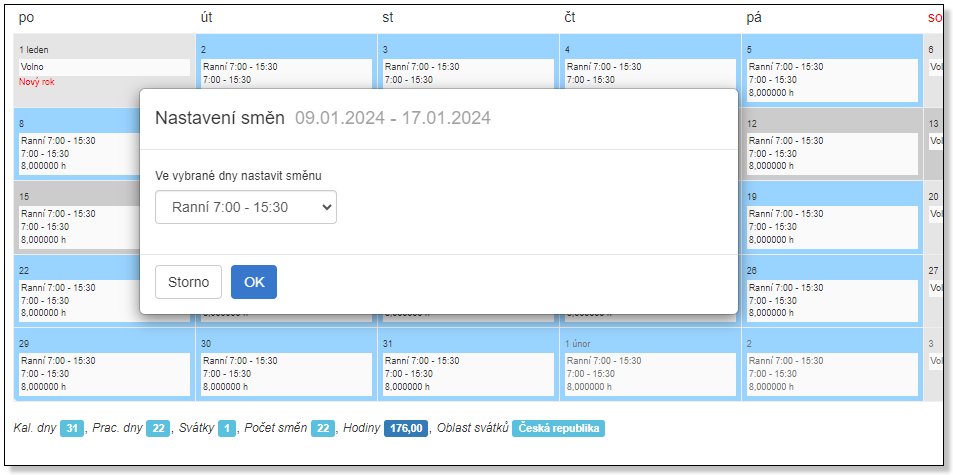Click the Česká republika holiday region badge
Image resolution: width=953 pixels, height=475 pixels.
tap(558, 428)
